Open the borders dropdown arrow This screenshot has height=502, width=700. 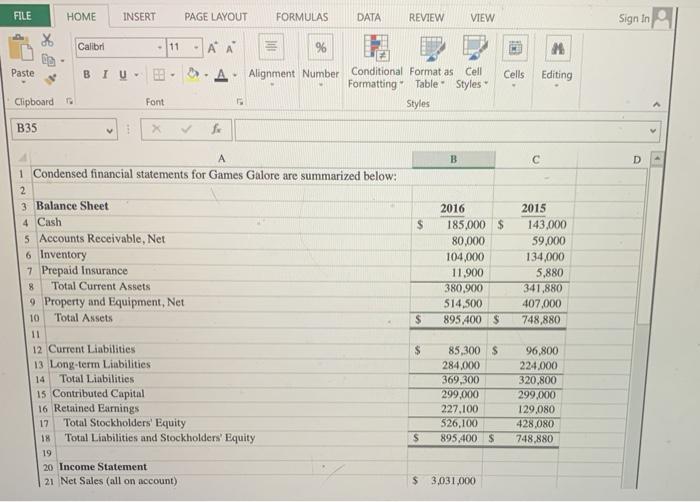click(172, 75)
